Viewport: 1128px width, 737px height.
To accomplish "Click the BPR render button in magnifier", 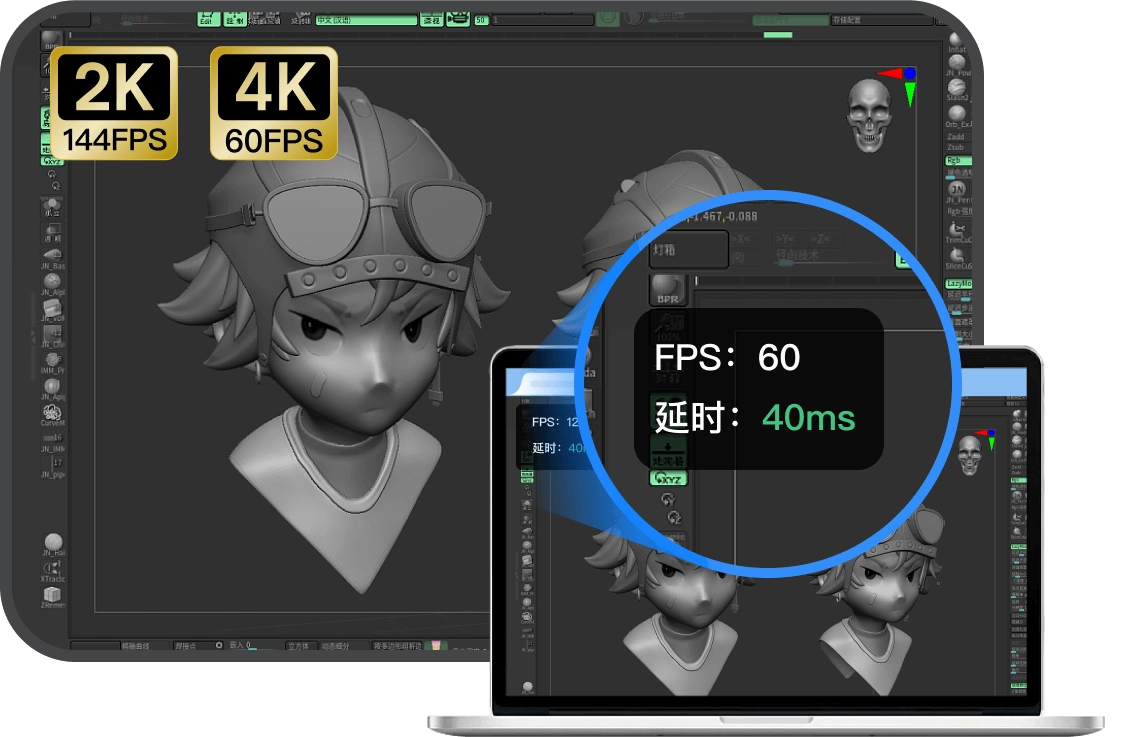I will (x=668, y=290).
